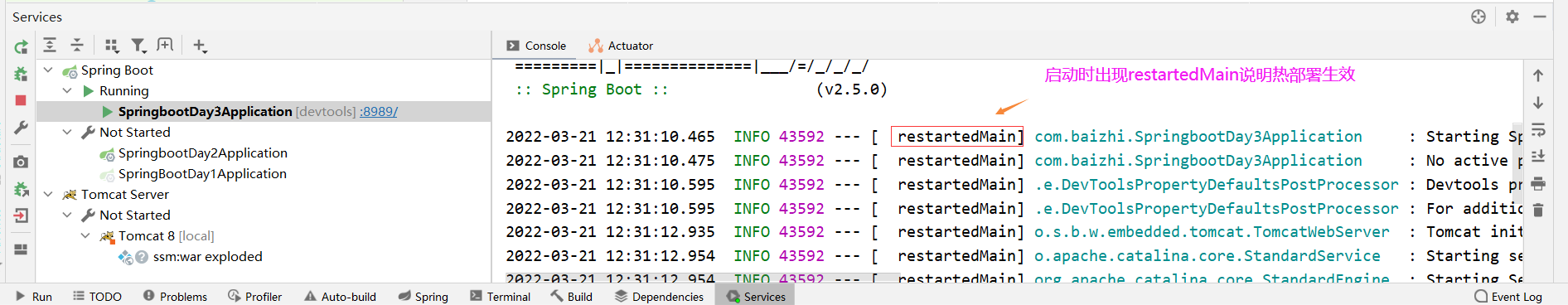Add a service with the plus icon
The image size is (1568, 305).
pyautogui.click(x=200, y=46)
